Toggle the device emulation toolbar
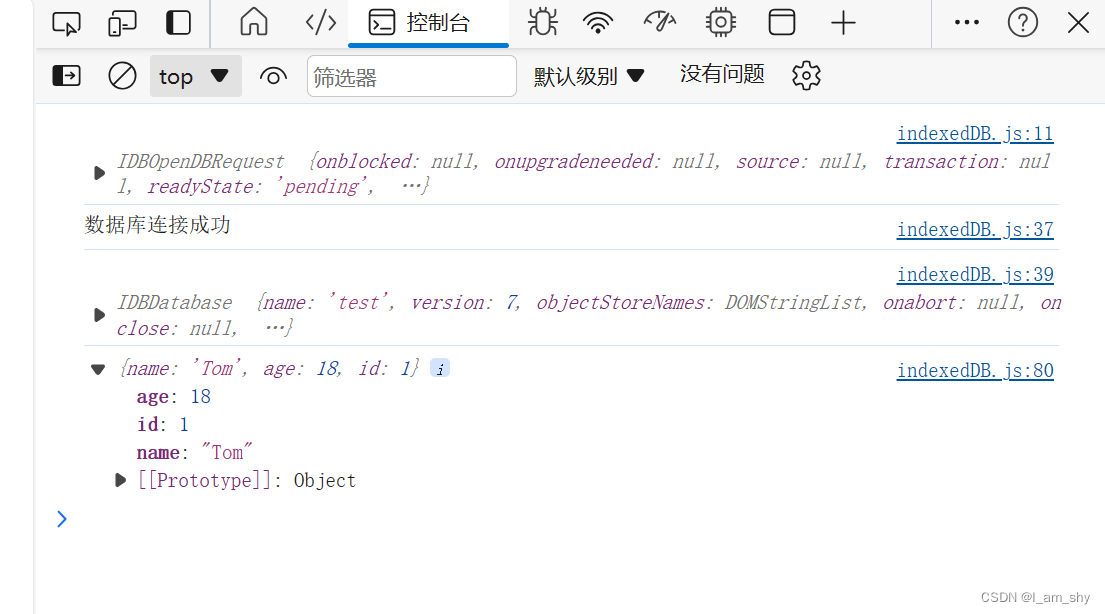The width and height of the screenshot is (1105, 614). pos(122,22)
